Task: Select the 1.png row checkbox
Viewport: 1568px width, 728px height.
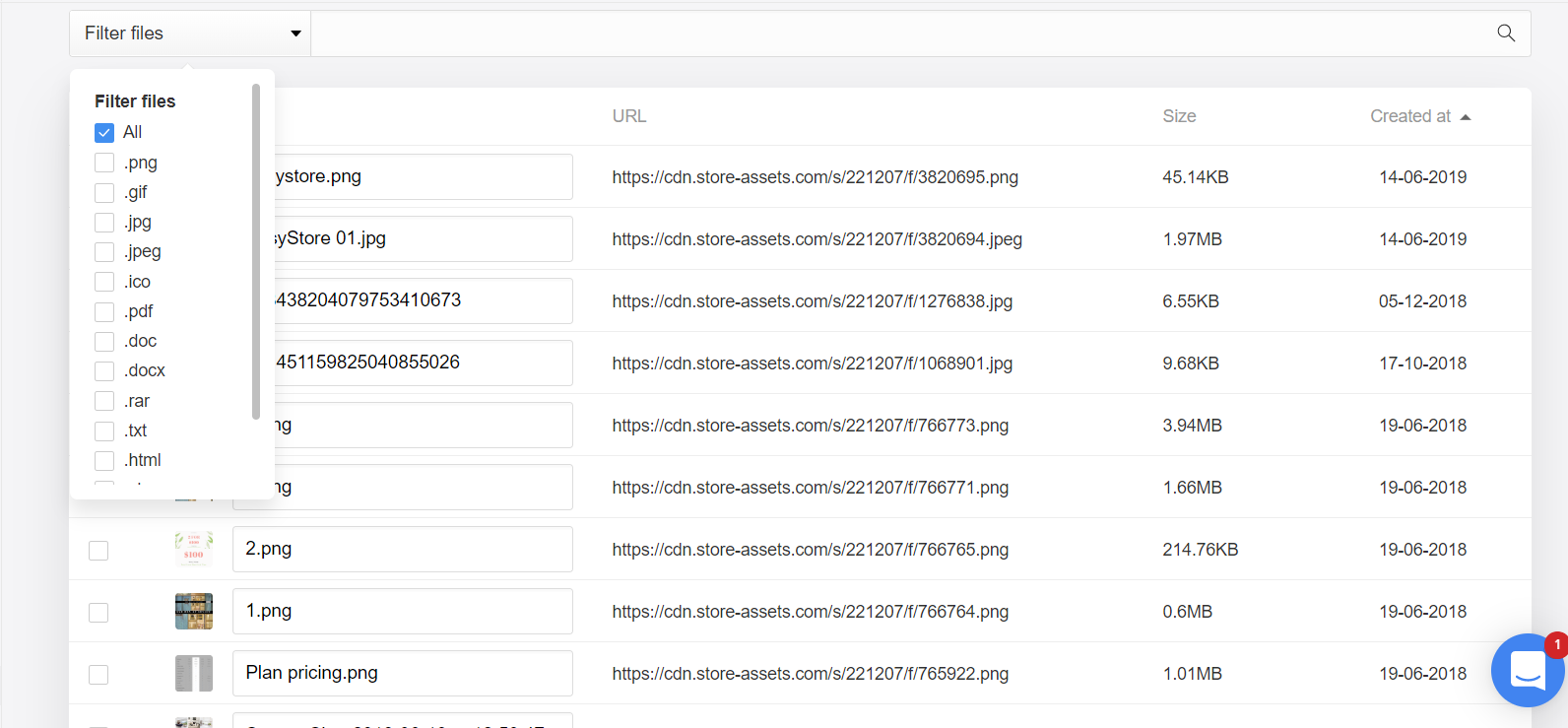Action: tap(98, 613)
